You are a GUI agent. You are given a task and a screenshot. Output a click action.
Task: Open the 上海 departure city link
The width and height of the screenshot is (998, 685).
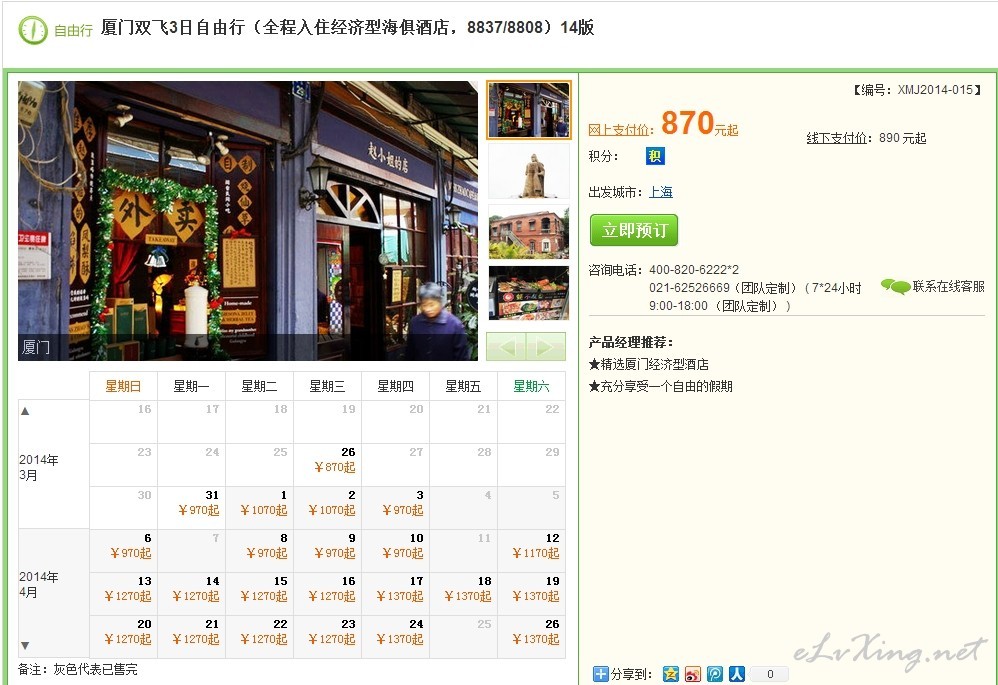(661, 192)
